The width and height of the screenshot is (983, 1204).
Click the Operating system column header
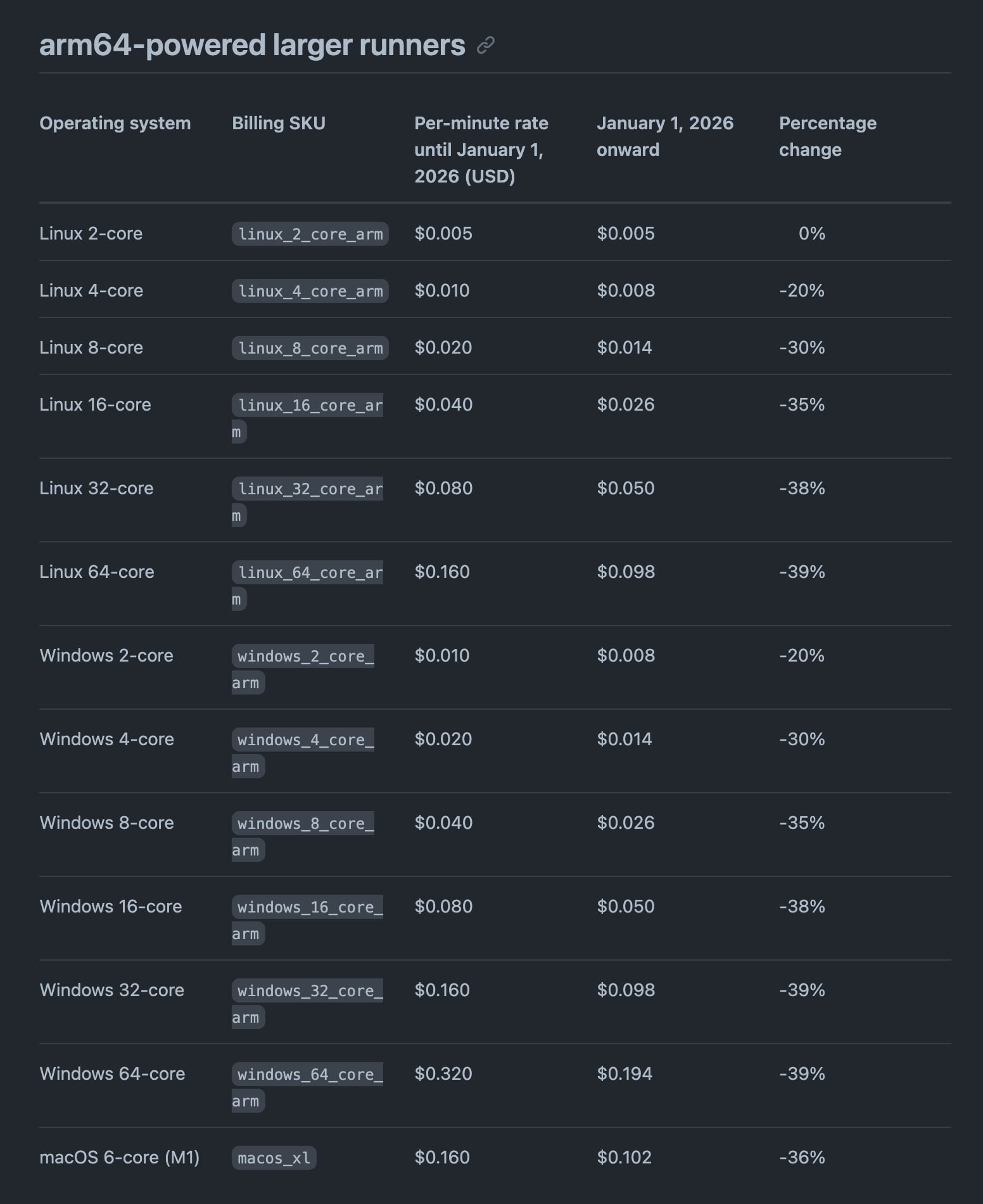point(115,123)
